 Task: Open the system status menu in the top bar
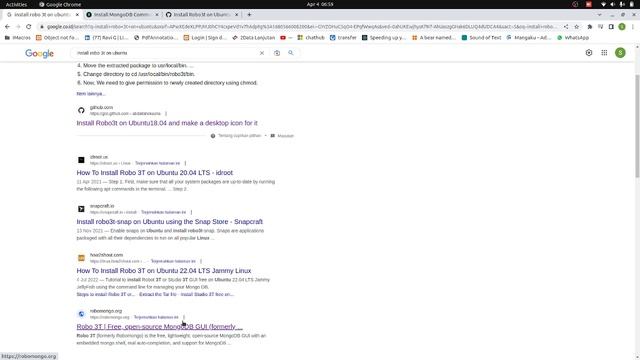pyautogui.click(x=617, y=4)
